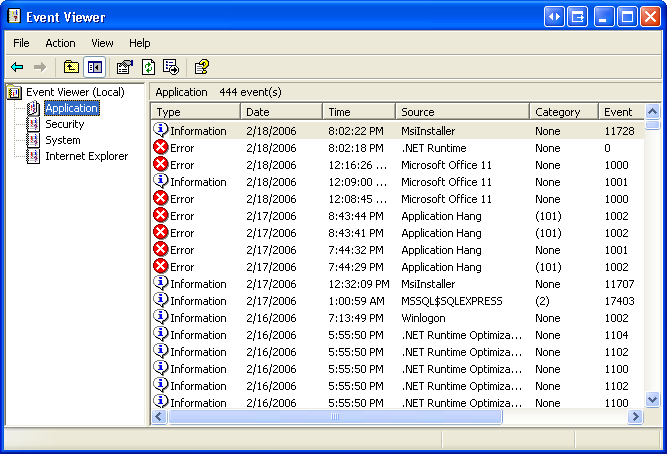Click the Export List toolbar icon
This screenshot has height=454, width=667.
tap(171, 67)
